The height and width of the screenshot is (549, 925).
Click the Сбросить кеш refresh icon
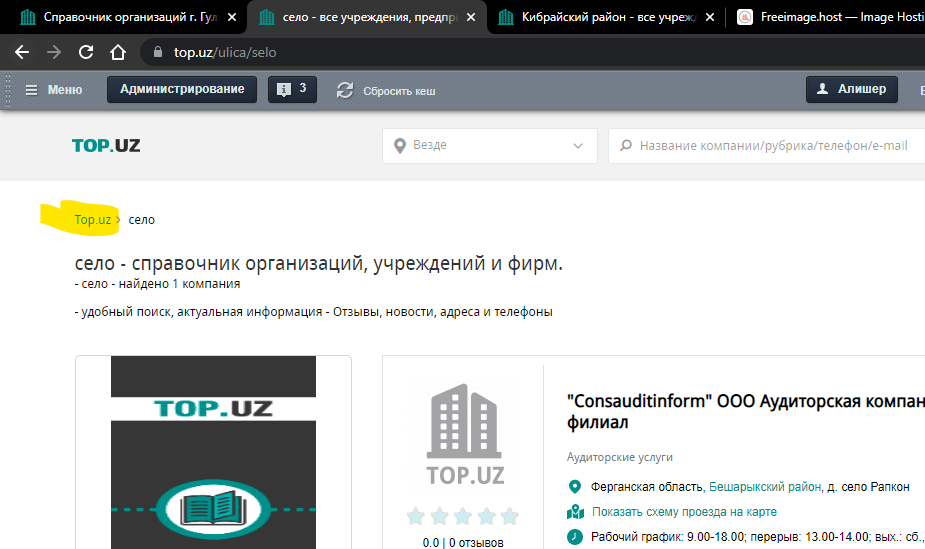[345, 90]
